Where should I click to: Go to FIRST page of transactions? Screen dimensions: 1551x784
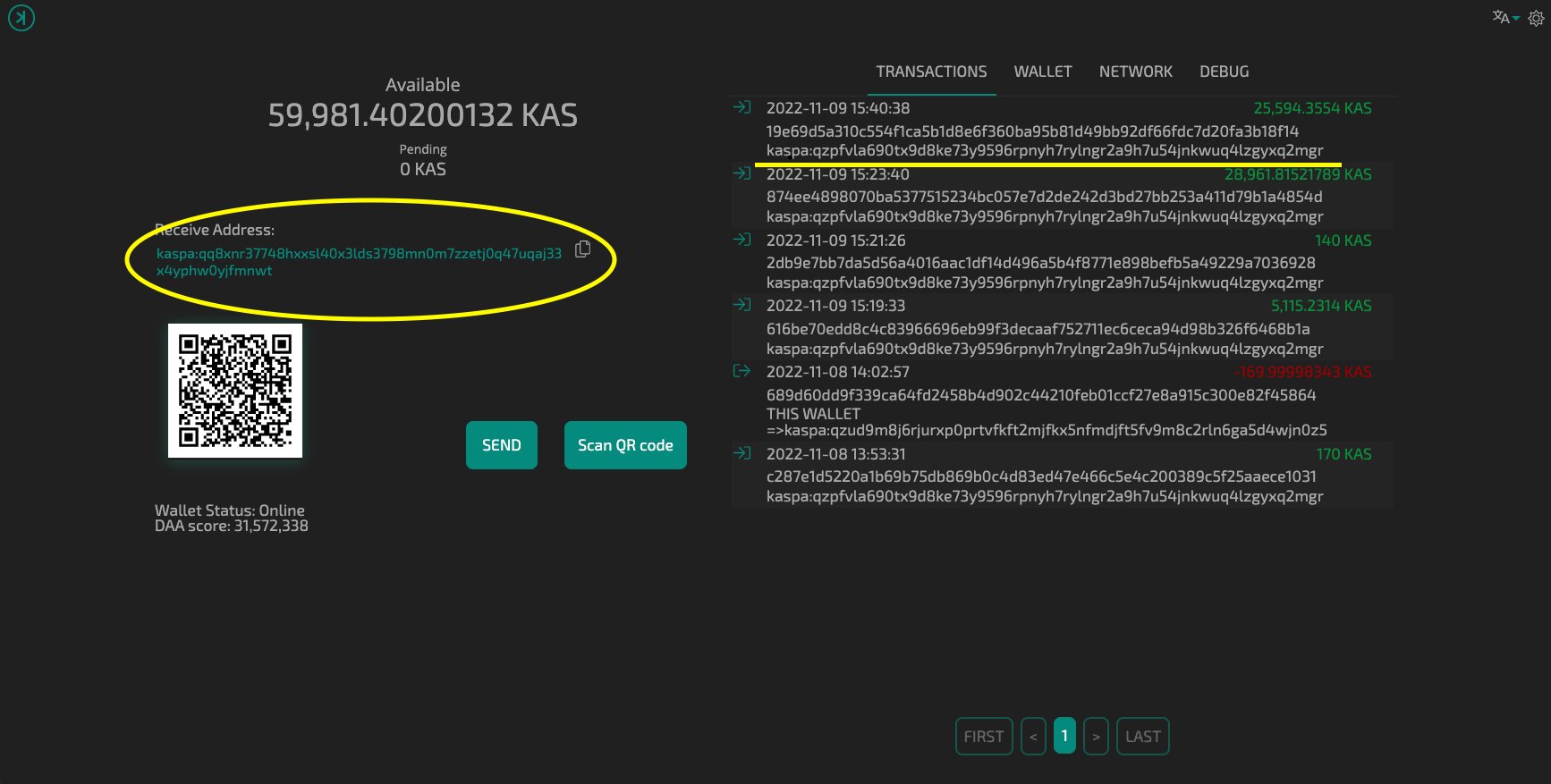[x=984, y=737]
